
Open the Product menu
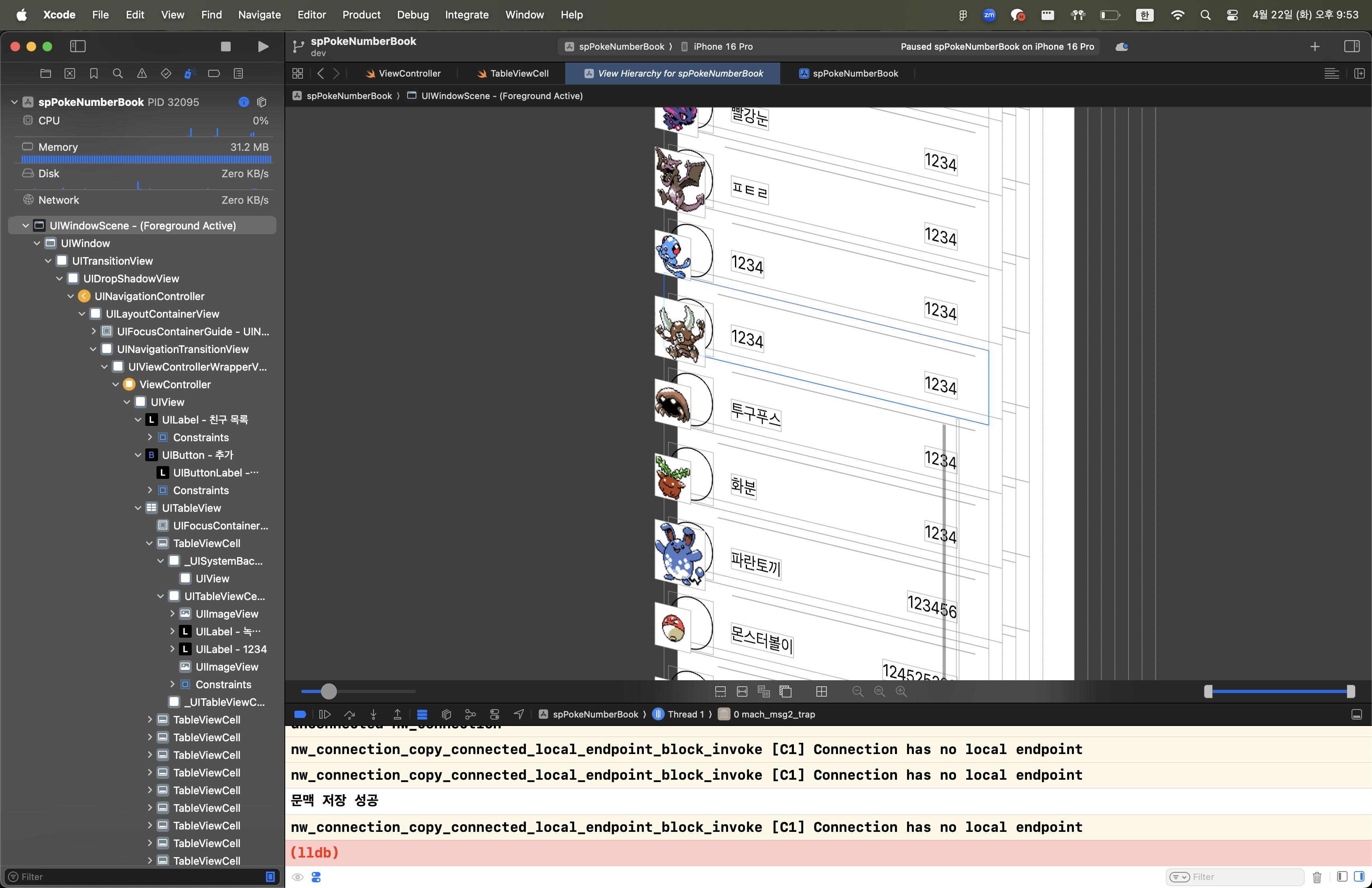361,14
